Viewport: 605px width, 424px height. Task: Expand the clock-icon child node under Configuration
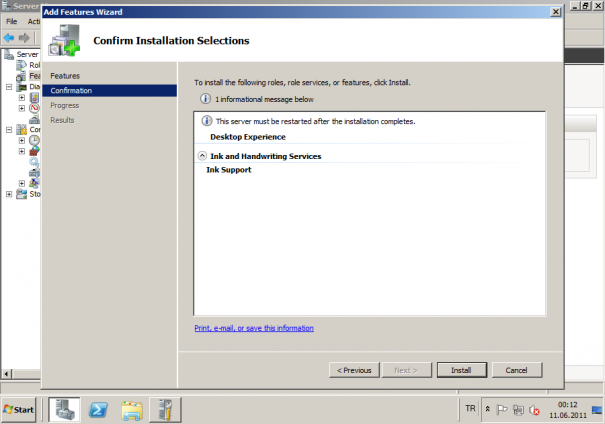(22, 140)
